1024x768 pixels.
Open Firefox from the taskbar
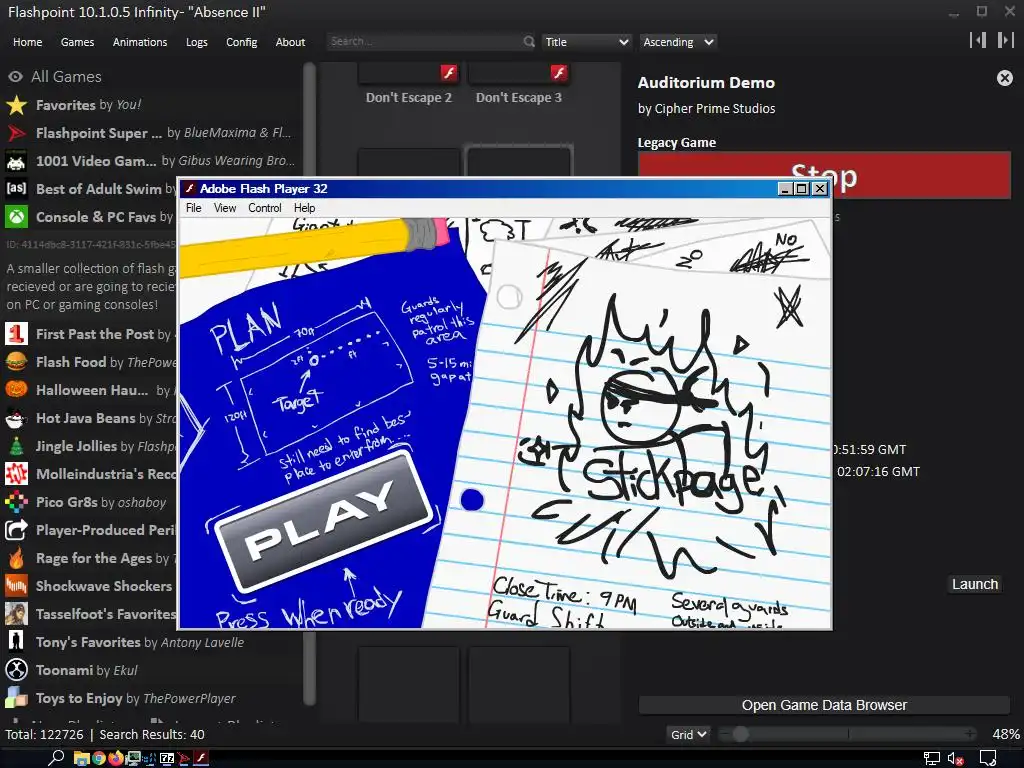click(116, 758)
